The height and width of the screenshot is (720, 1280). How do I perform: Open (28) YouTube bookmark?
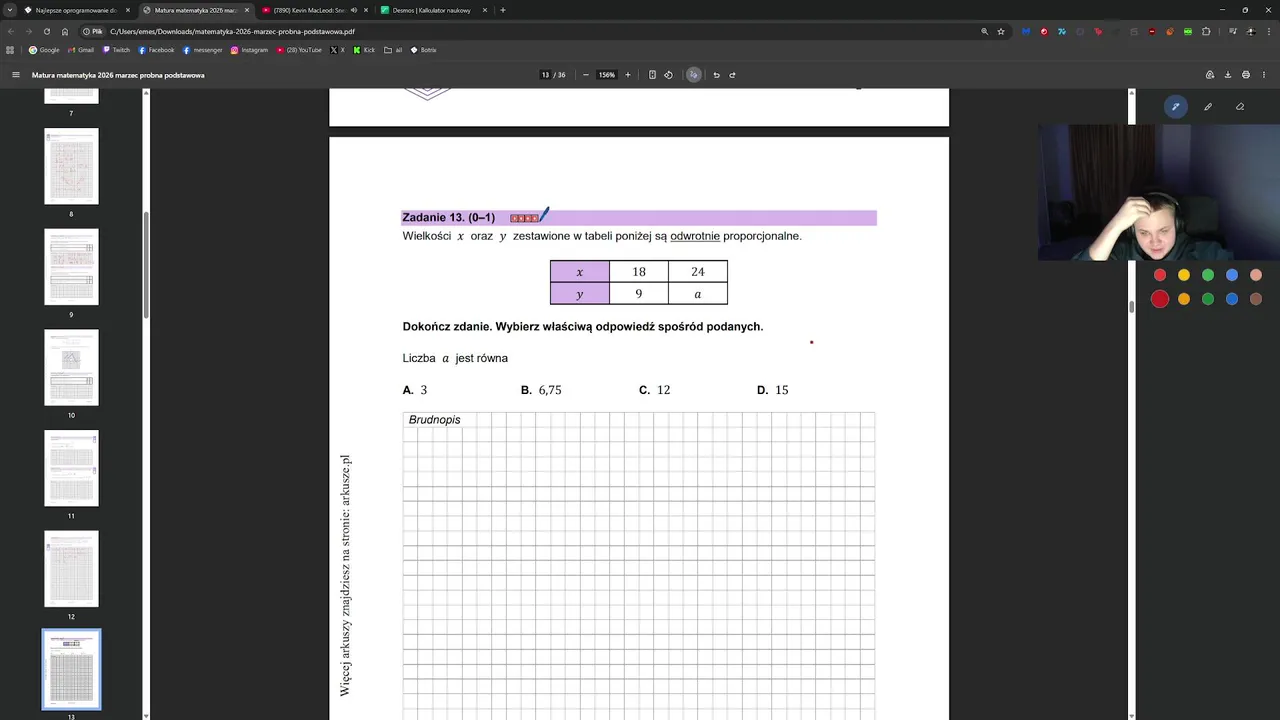coord(299,50)
